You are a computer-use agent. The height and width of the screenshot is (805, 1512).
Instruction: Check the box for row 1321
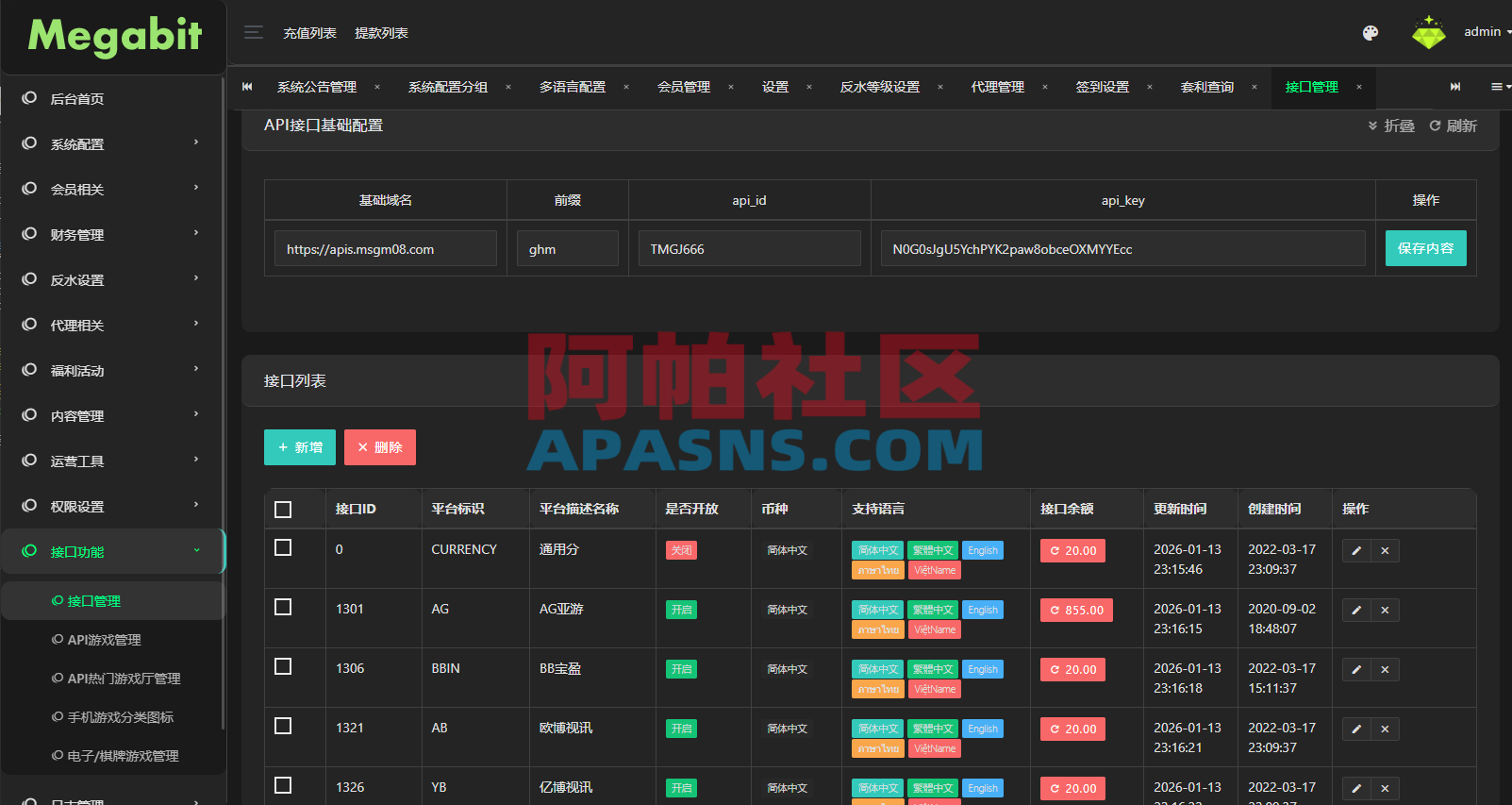(x=283, y=726)
